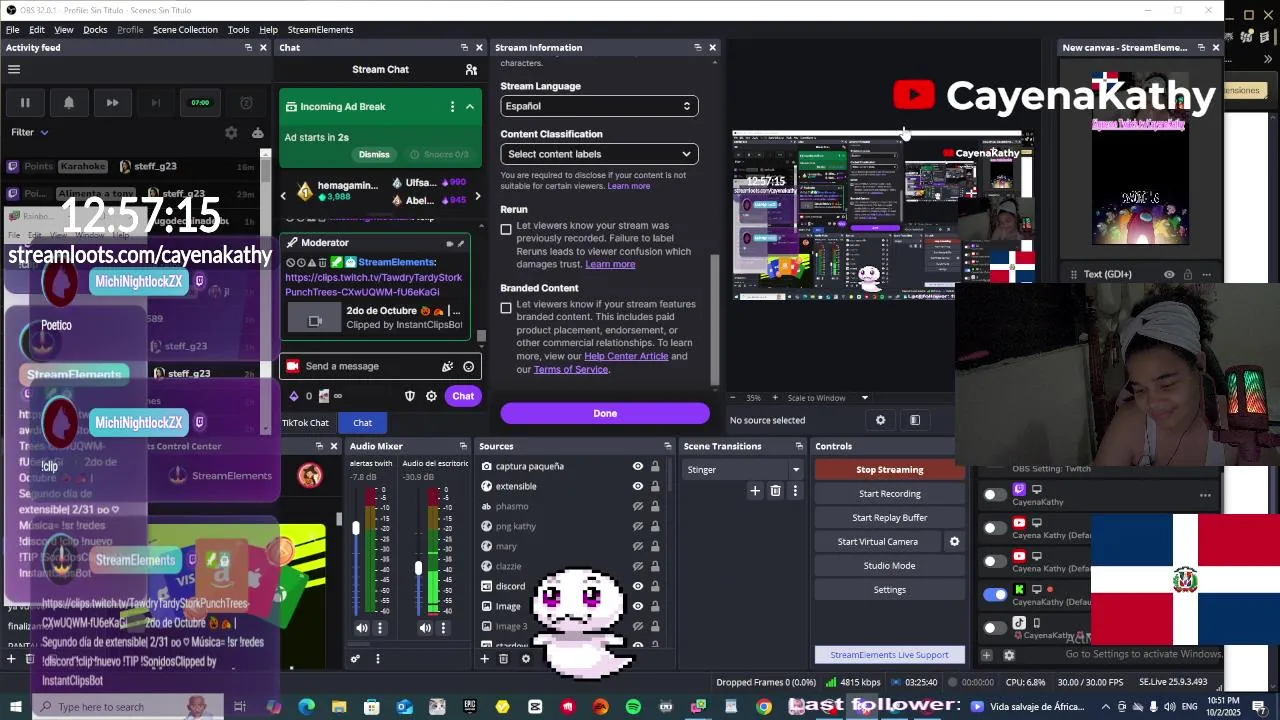This screenshot has width=1280, height=720.
Task: Open Virtual Camera settings gear
Action: (954, 541)
